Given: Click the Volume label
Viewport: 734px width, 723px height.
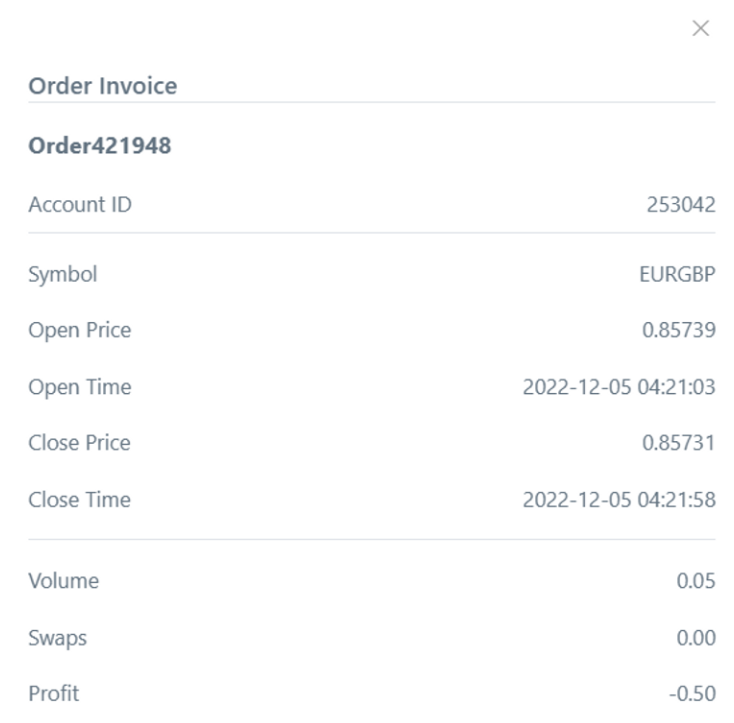Looking at the screenshot, I should tap(63, 581).
